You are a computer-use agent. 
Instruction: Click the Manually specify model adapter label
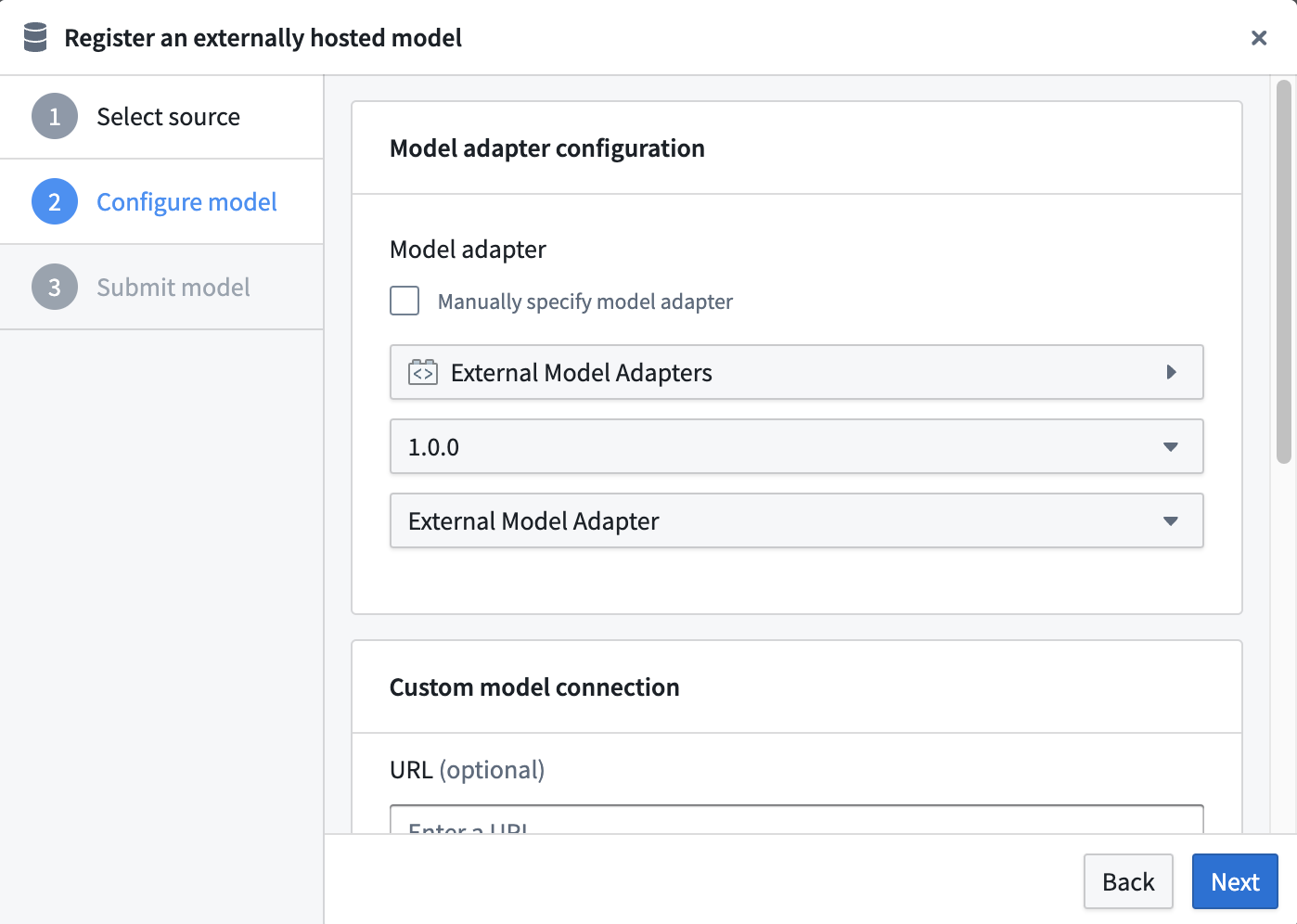(585, 302)
